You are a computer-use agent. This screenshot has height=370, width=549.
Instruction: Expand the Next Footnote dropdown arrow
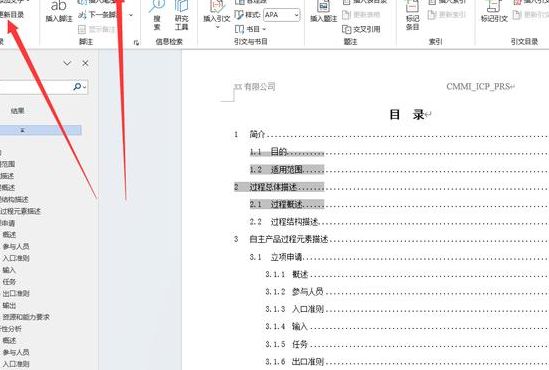click(x=131, y=15)
